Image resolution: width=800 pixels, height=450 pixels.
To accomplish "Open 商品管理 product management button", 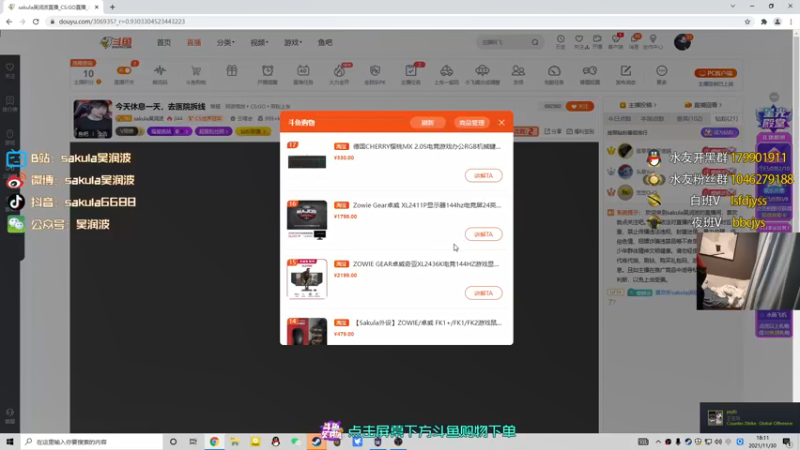I will pyautogui.click(x=471, y=123).
